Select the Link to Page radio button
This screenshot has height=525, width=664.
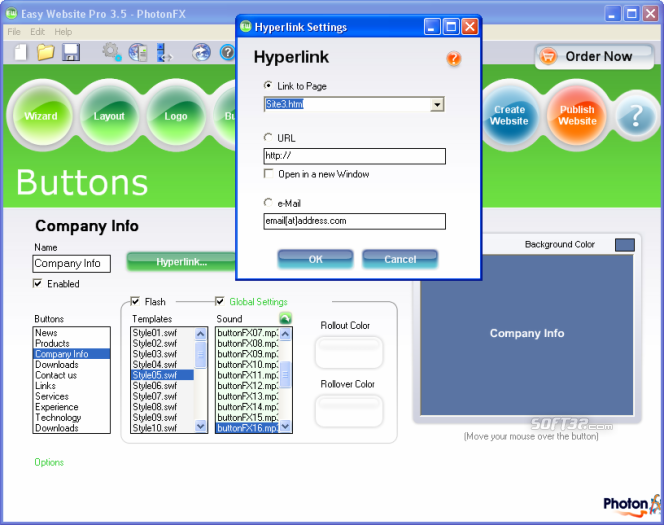click(268, 86)
